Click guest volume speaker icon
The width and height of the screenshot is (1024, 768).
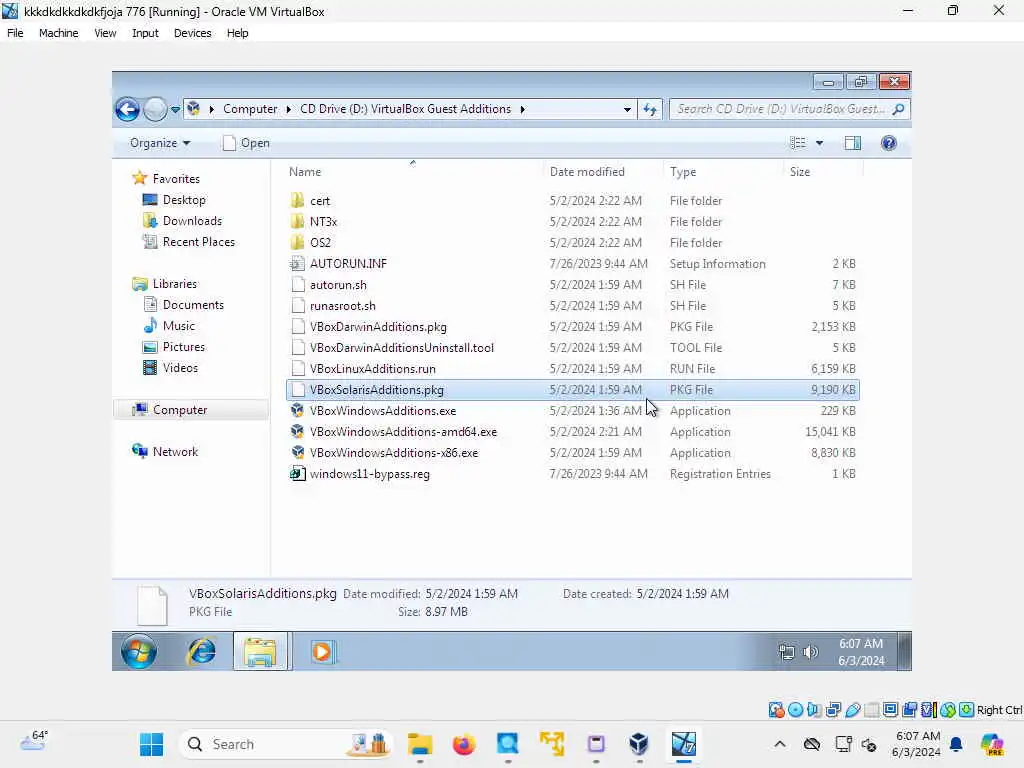[x=810, y=652]
